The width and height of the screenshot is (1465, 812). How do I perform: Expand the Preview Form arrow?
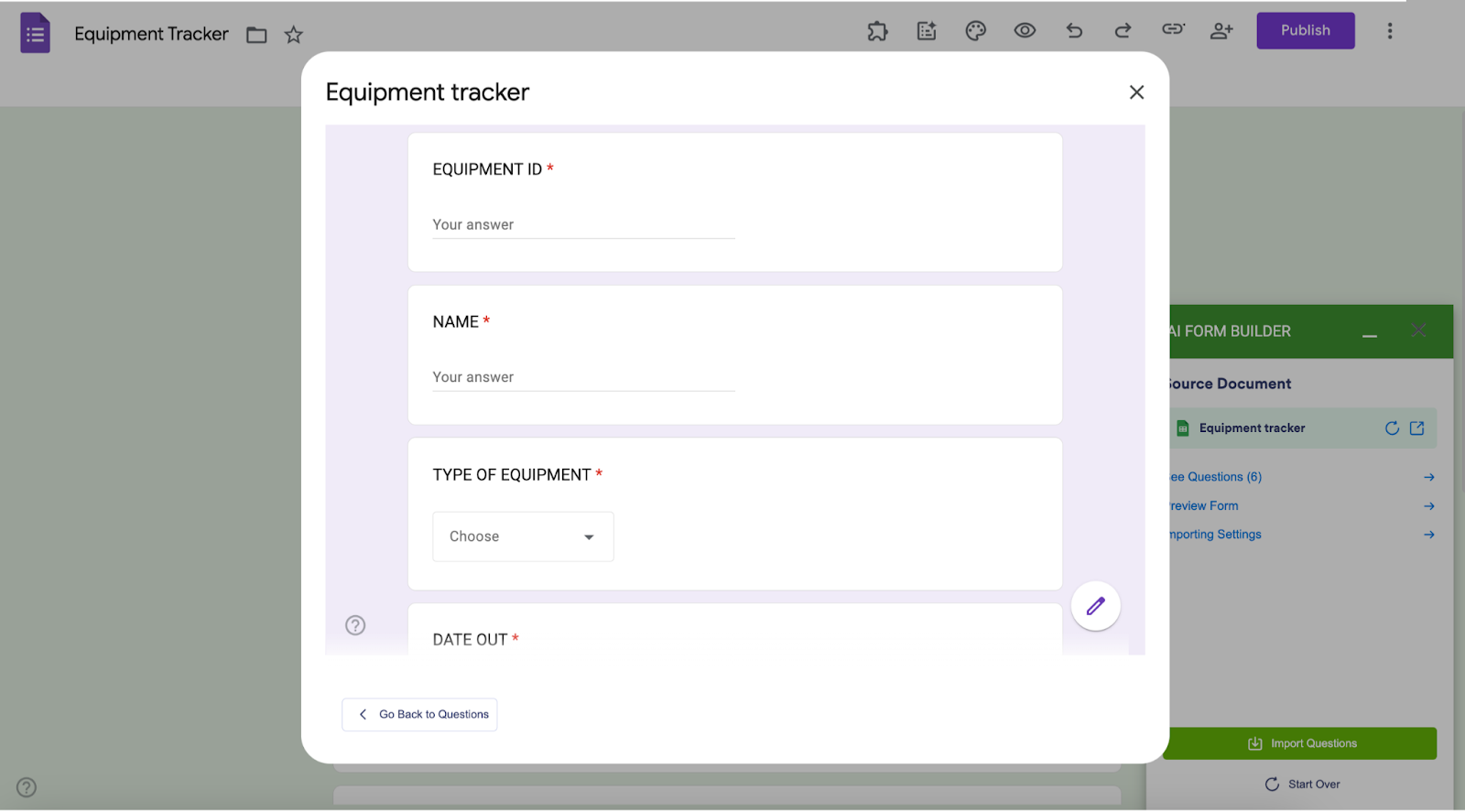click(1429, 506)
